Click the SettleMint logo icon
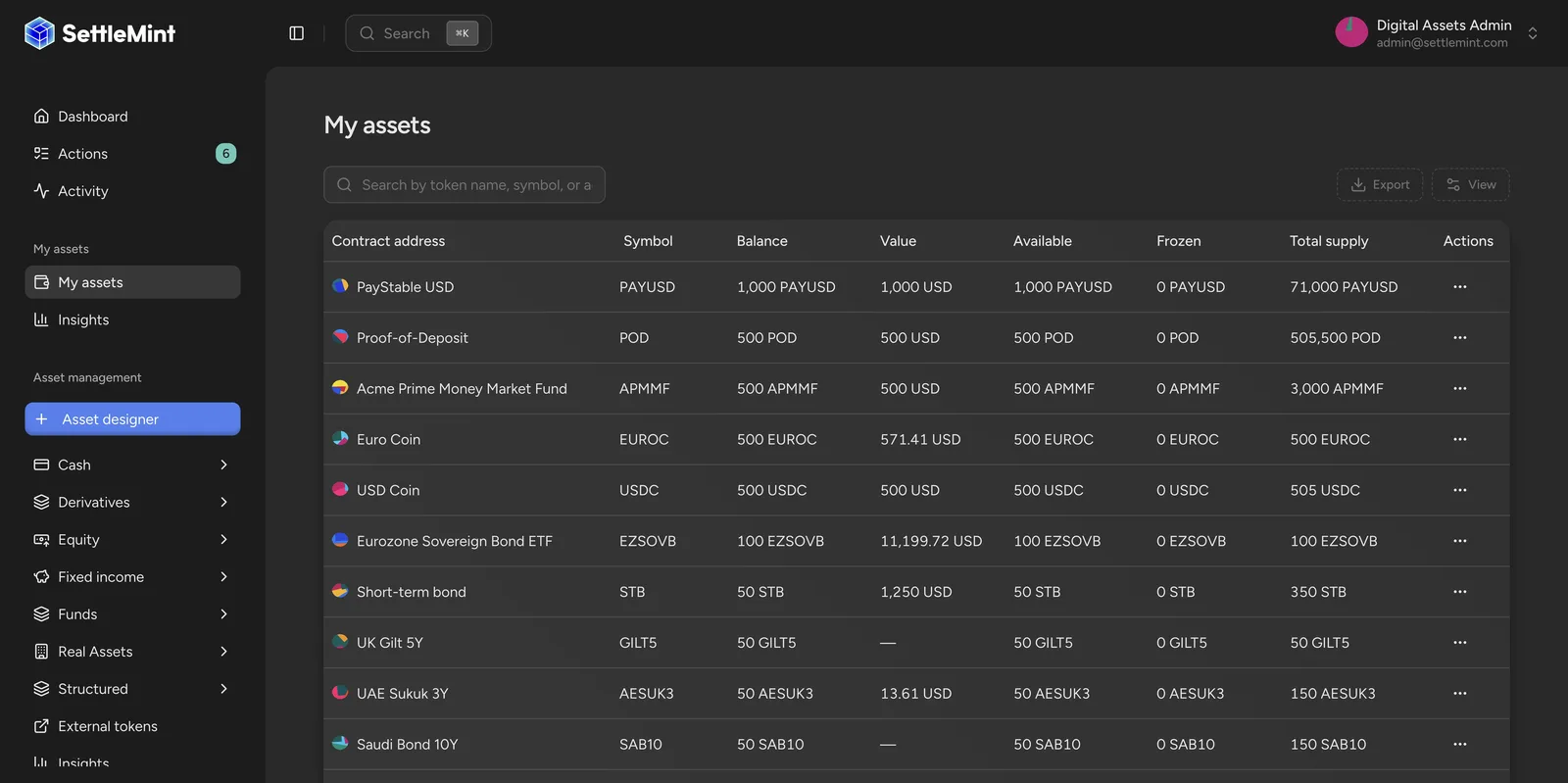1568x783 pixels. pyautogui.click(x=39, y=33)
